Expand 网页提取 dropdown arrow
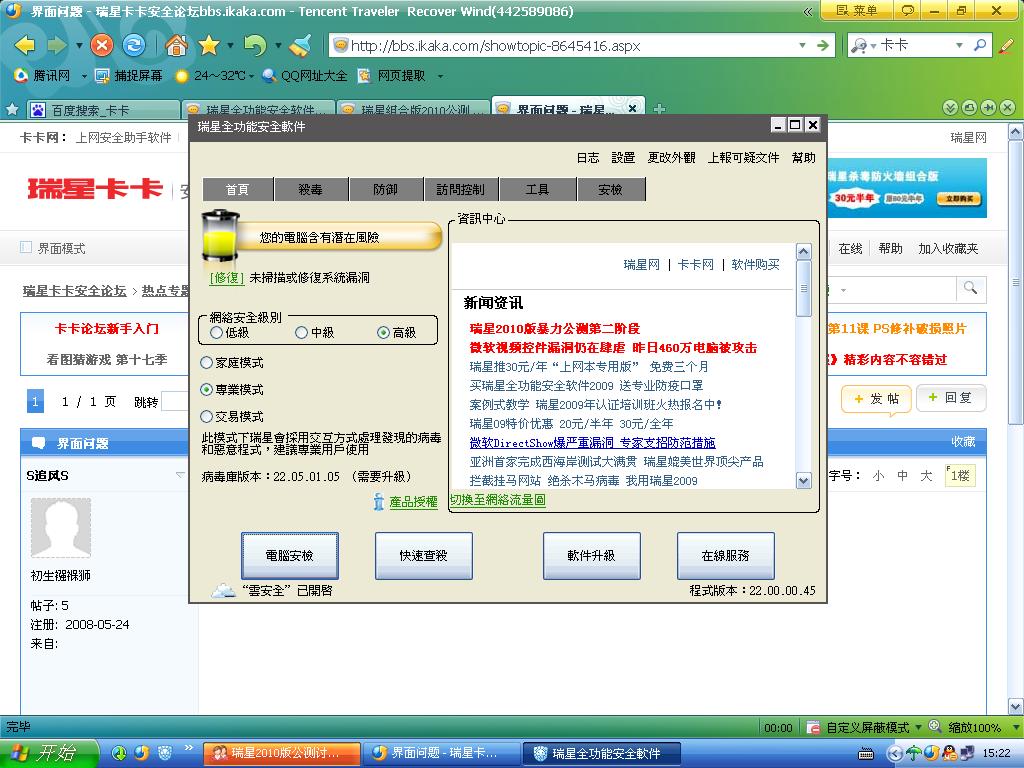Viewport: 1024px width, 768px height. [x=440, y=76]
